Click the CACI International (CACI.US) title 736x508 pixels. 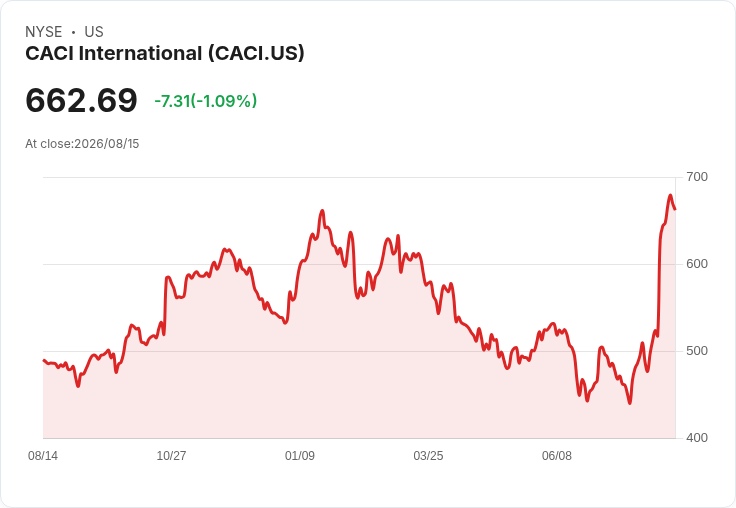(x=165, y=53)
